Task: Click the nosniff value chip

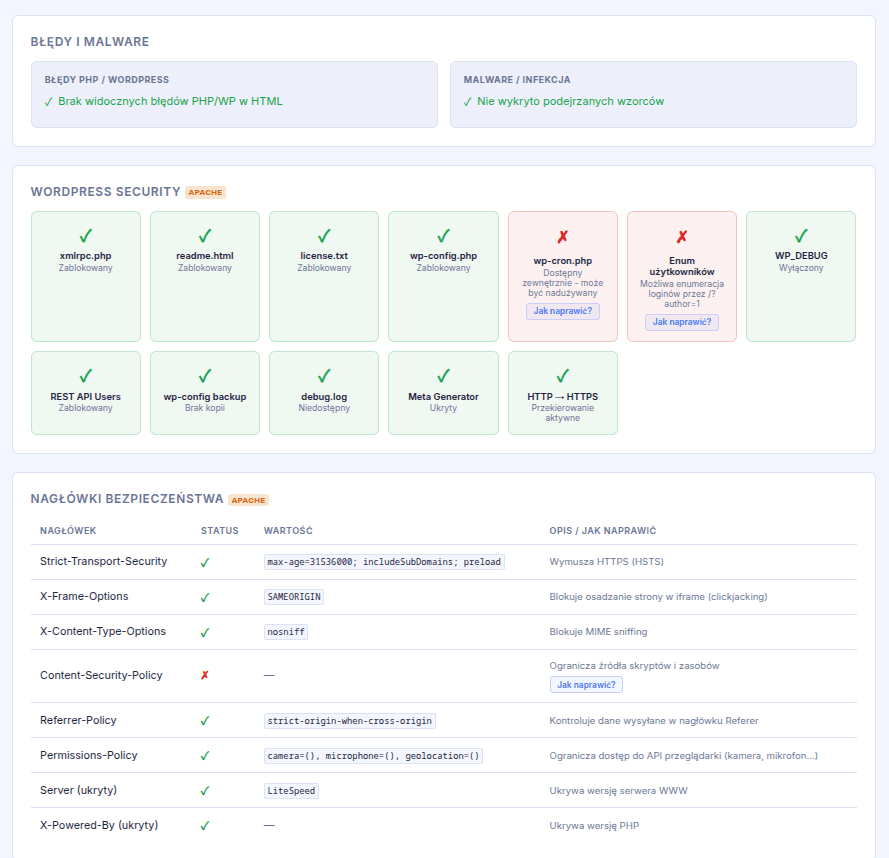Action: point(286,632)
